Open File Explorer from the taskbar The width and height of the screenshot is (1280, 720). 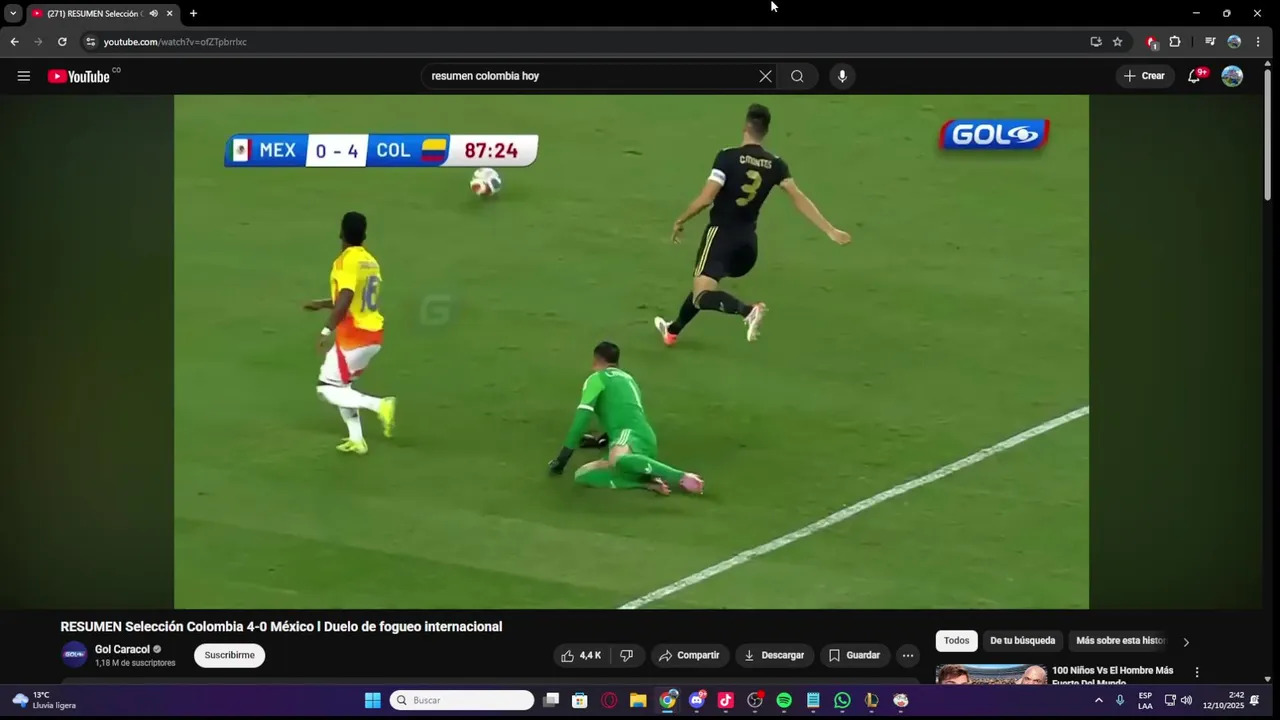(x=638, y=700)
